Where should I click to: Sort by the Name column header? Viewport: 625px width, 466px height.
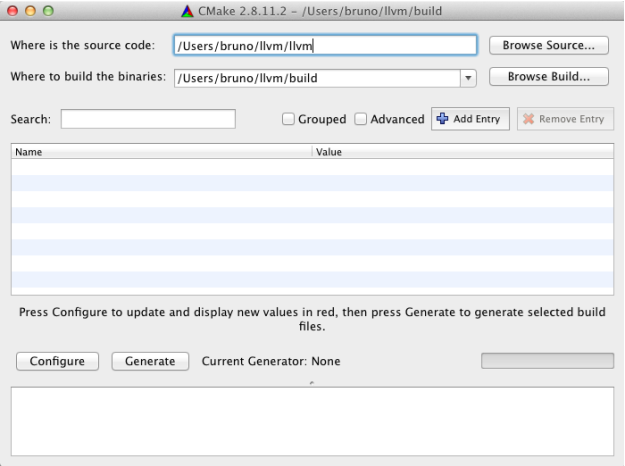point(162,152)
